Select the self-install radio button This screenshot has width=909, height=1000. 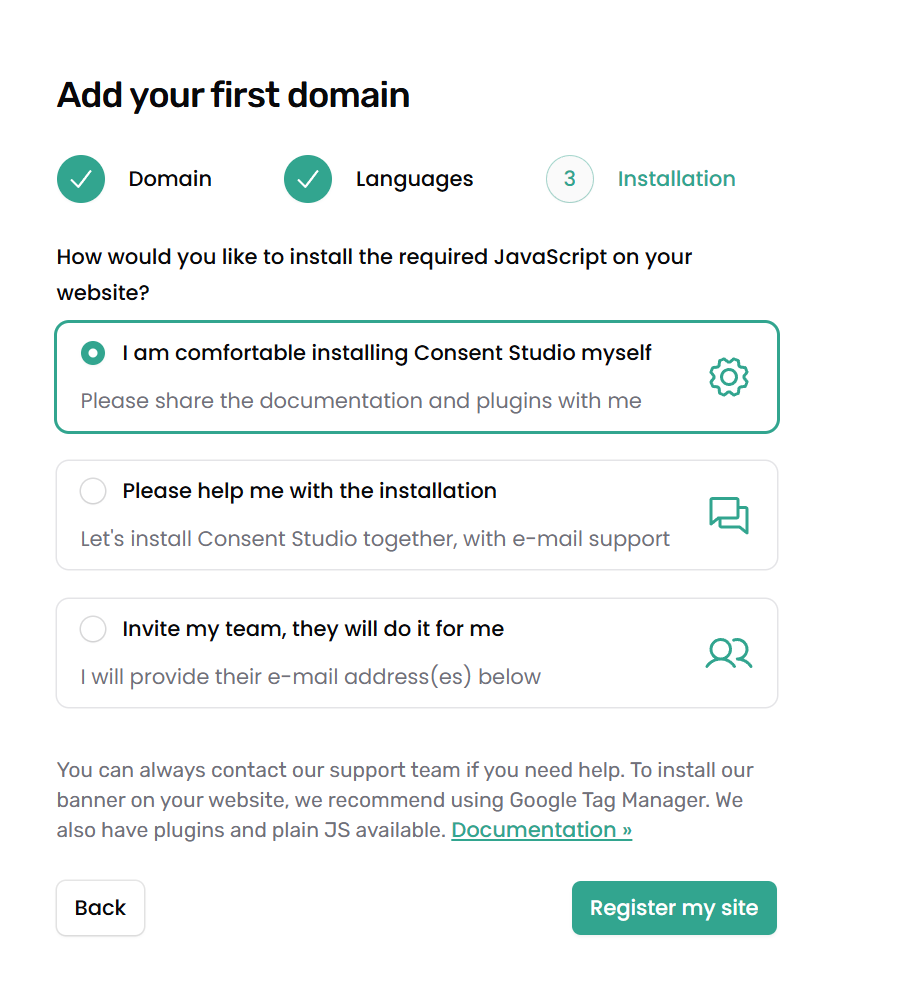click(93, 353)
